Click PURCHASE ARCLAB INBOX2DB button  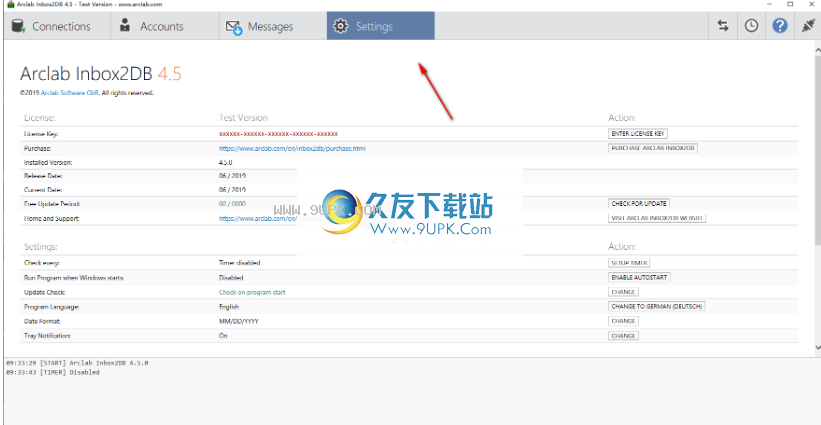point(653,148)
